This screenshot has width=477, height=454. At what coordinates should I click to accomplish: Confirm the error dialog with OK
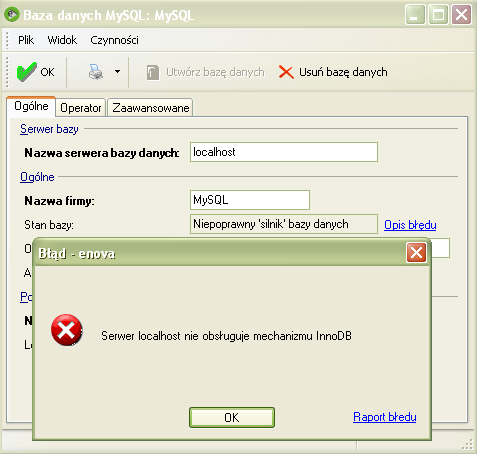point(232,417)
